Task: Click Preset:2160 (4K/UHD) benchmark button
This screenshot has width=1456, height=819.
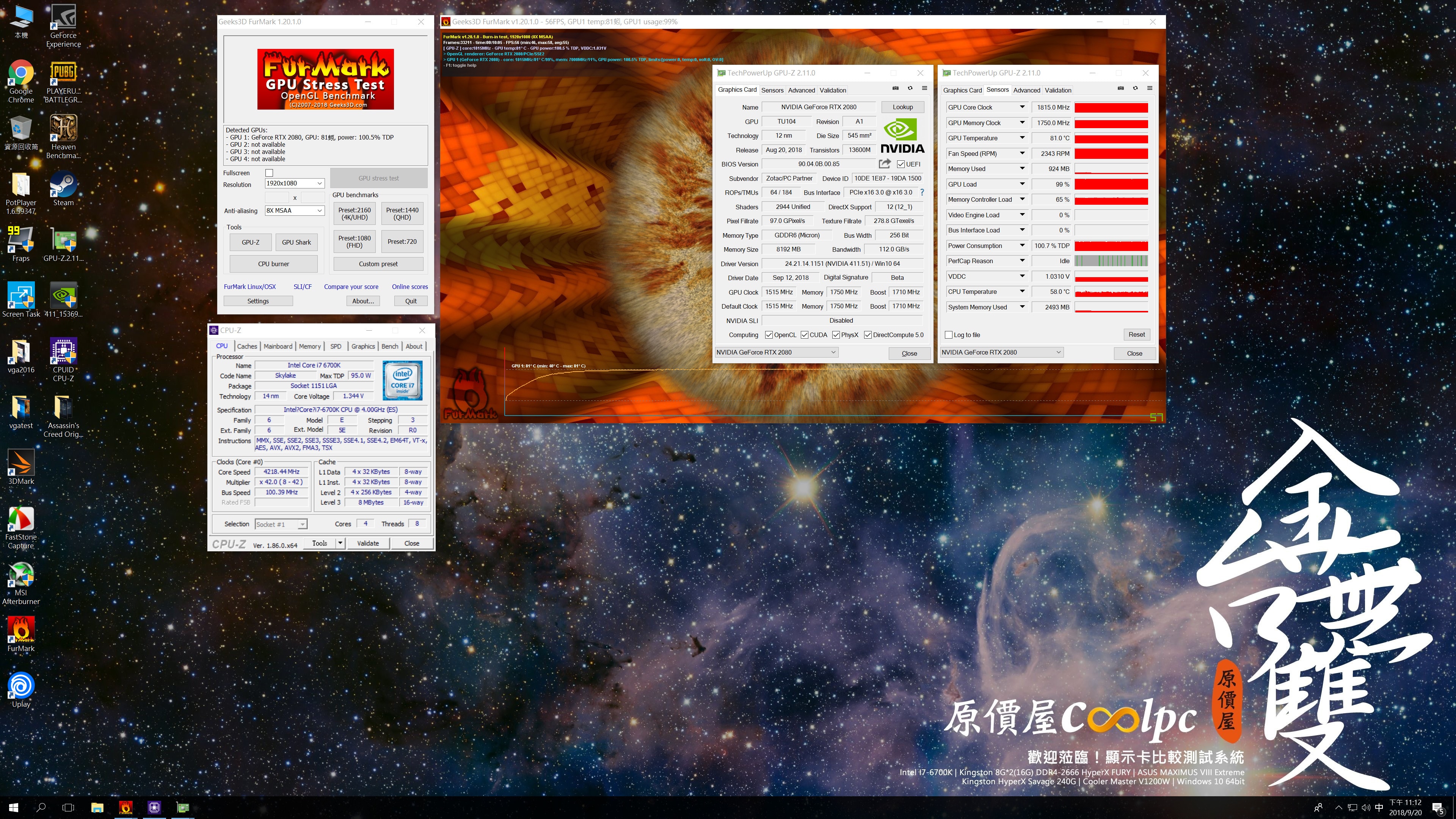Action: (x=355, y=213)
